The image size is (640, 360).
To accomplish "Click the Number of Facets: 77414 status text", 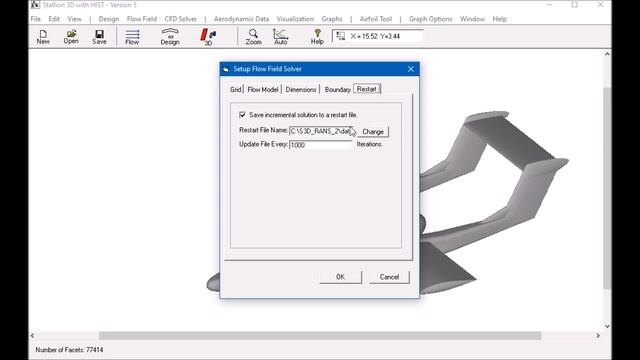I will coord(69,350).
